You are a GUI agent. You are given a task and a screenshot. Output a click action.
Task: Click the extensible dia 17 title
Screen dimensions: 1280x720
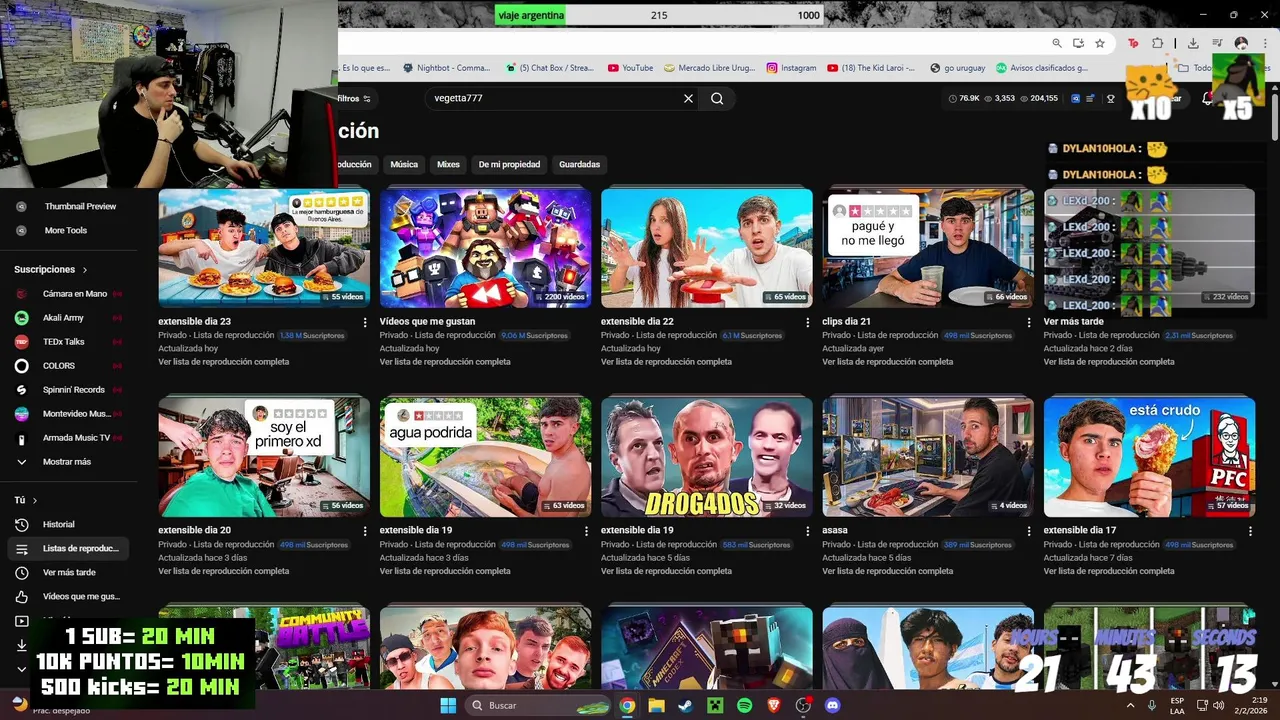tap(1080, 530)
